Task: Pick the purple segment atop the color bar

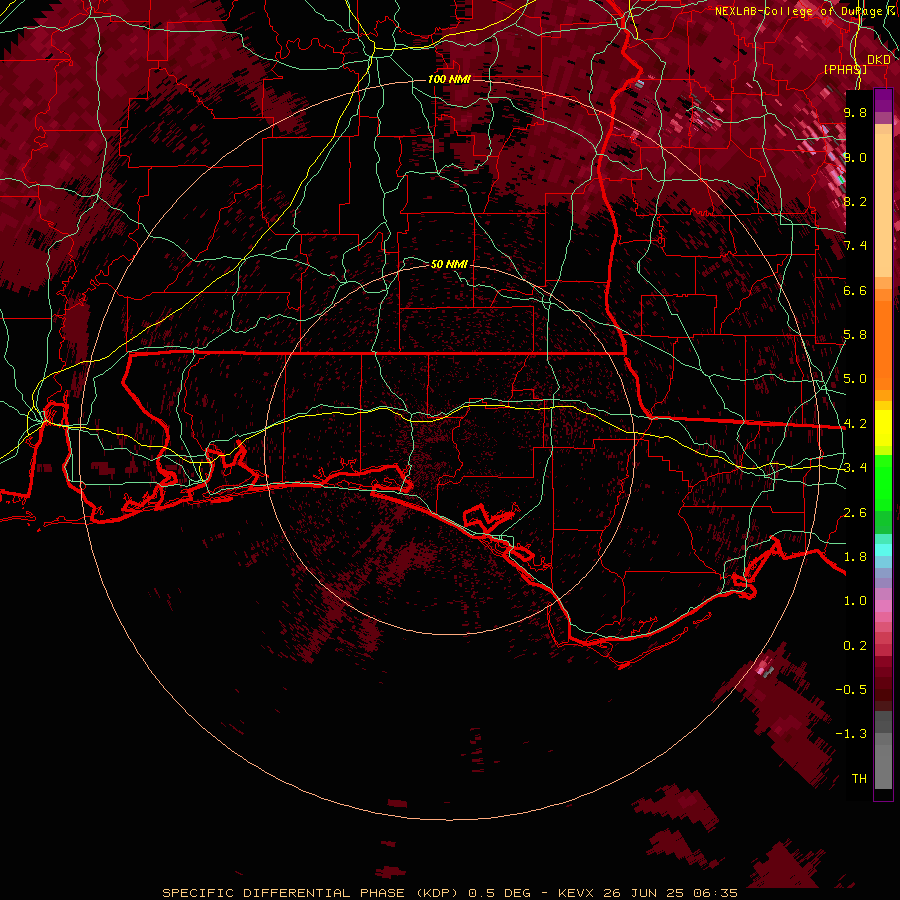Action: [x=883, y=100]
